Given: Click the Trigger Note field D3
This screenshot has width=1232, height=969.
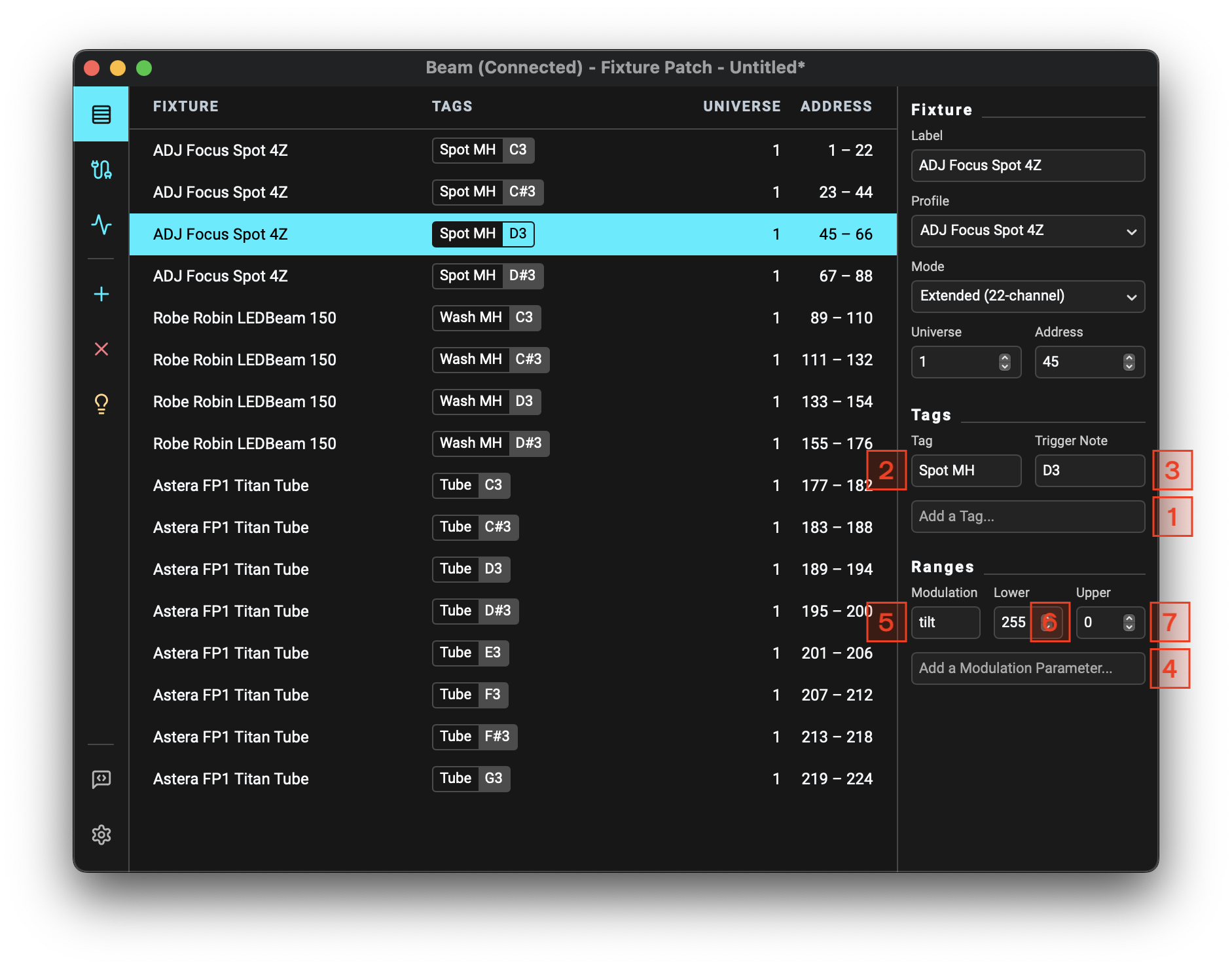Looking at the screenshot, I should click(x=1090, y=471).
